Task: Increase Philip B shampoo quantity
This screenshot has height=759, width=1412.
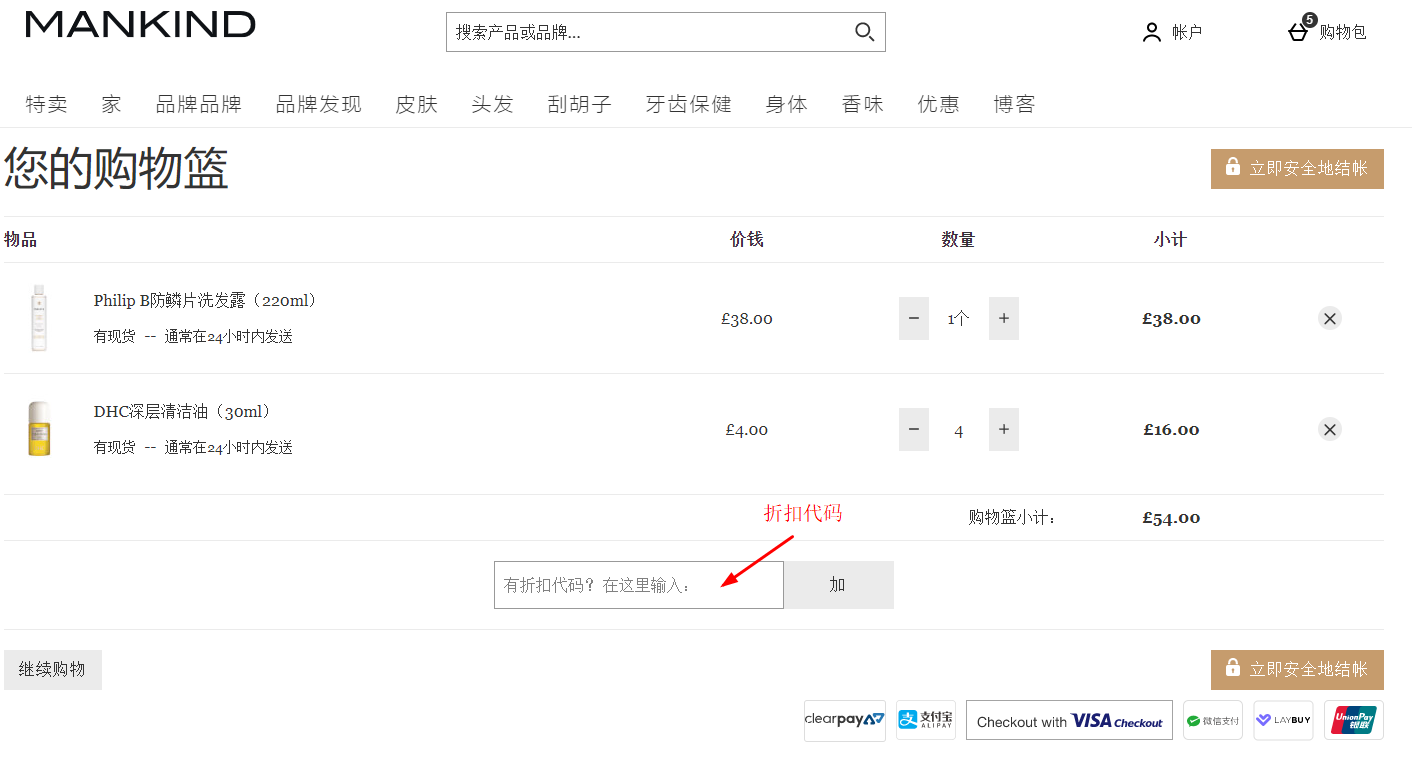Action: coord(1004,319)
